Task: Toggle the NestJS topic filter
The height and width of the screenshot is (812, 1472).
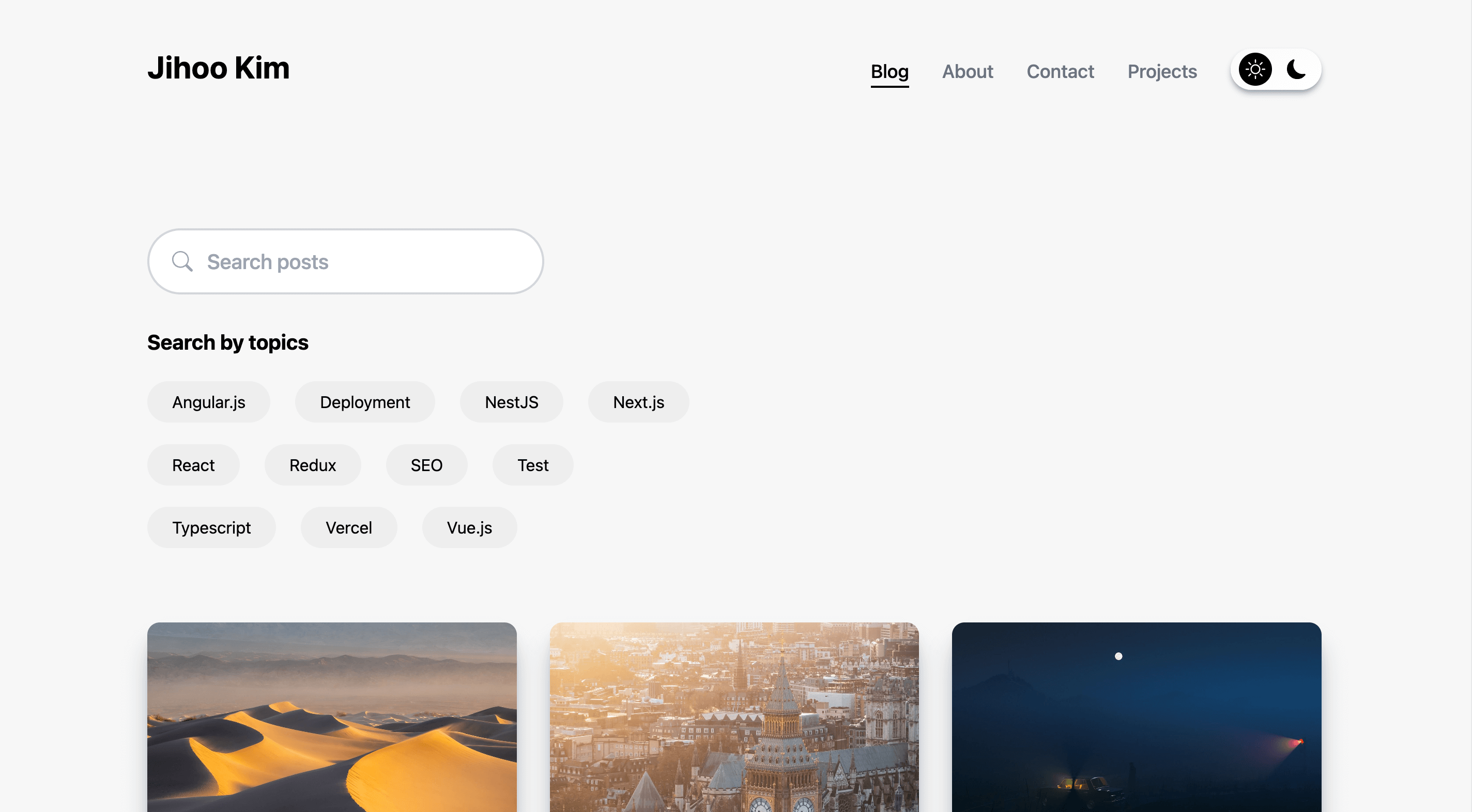Action: point(511,402)
